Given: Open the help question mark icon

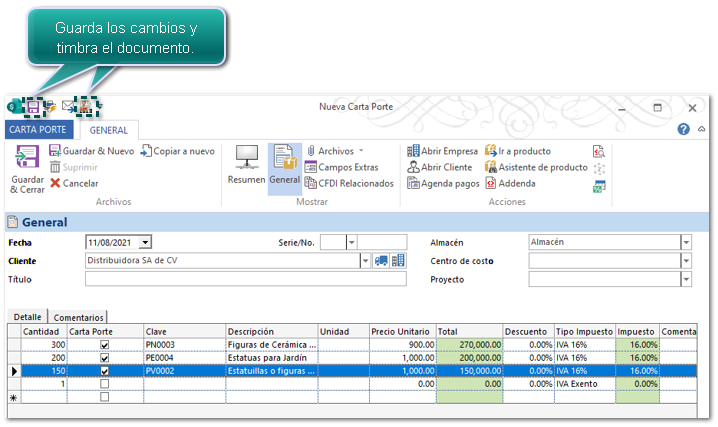Looking at the screenshot, I should pyautogui.click(x=684, y=129).
